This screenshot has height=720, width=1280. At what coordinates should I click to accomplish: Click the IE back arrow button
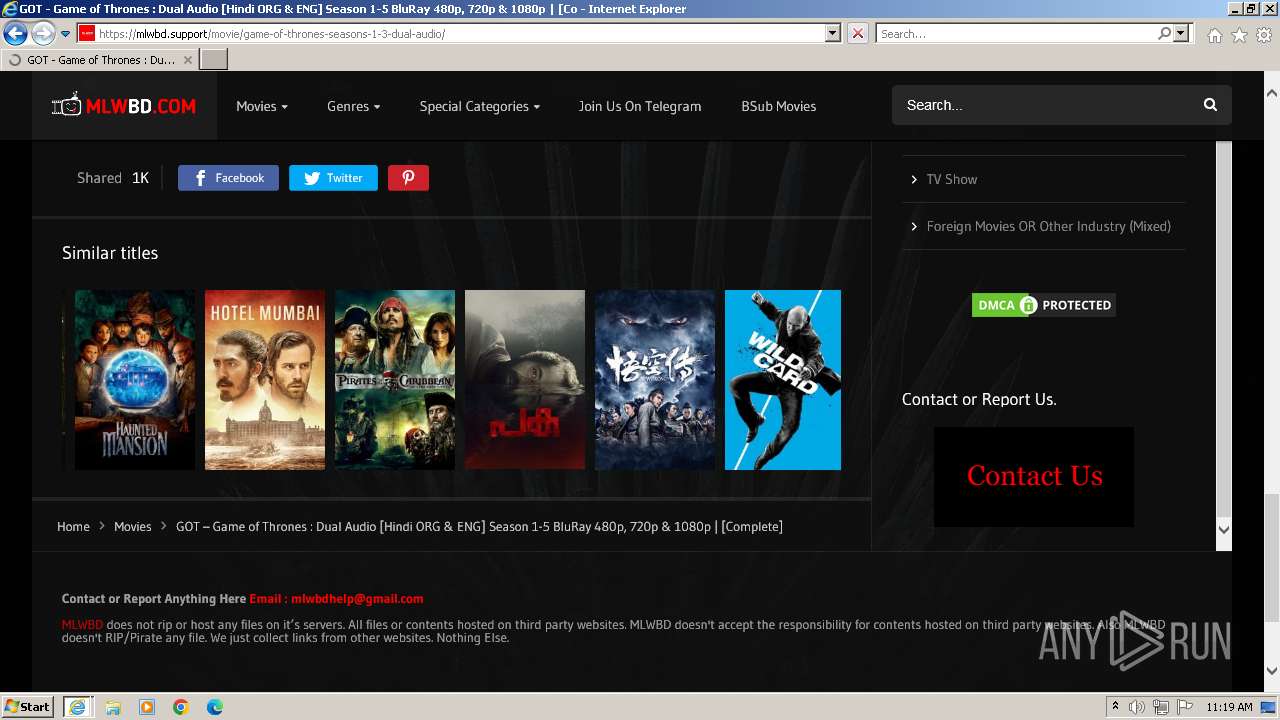click(15, 34)
